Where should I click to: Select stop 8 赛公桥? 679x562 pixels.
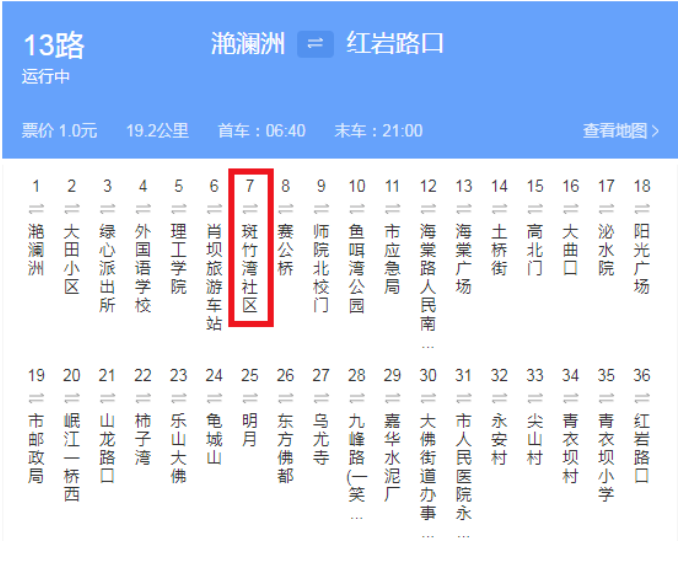(285, 250)
